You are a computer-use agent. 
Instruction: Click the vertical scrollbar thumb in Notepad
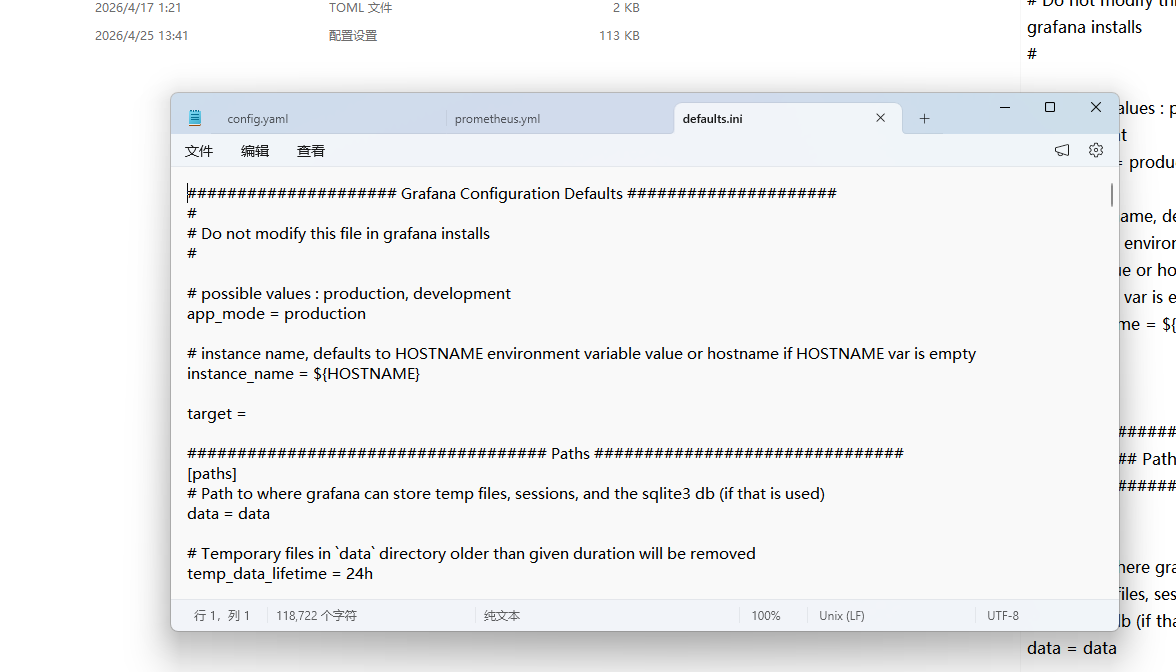[x=1111, y=194]
